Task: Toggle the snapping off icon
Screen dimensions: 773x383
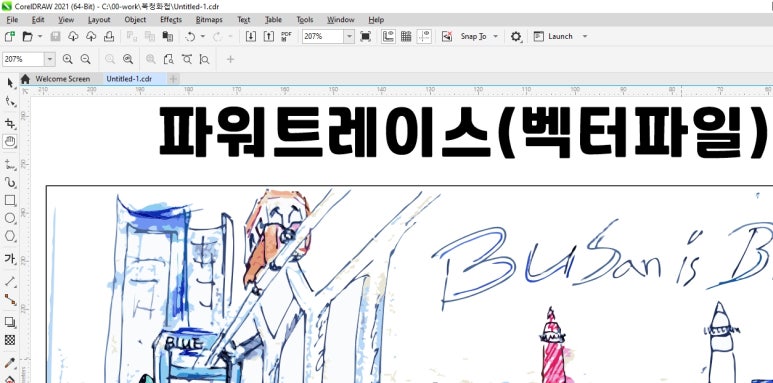Action: (447, 36)
